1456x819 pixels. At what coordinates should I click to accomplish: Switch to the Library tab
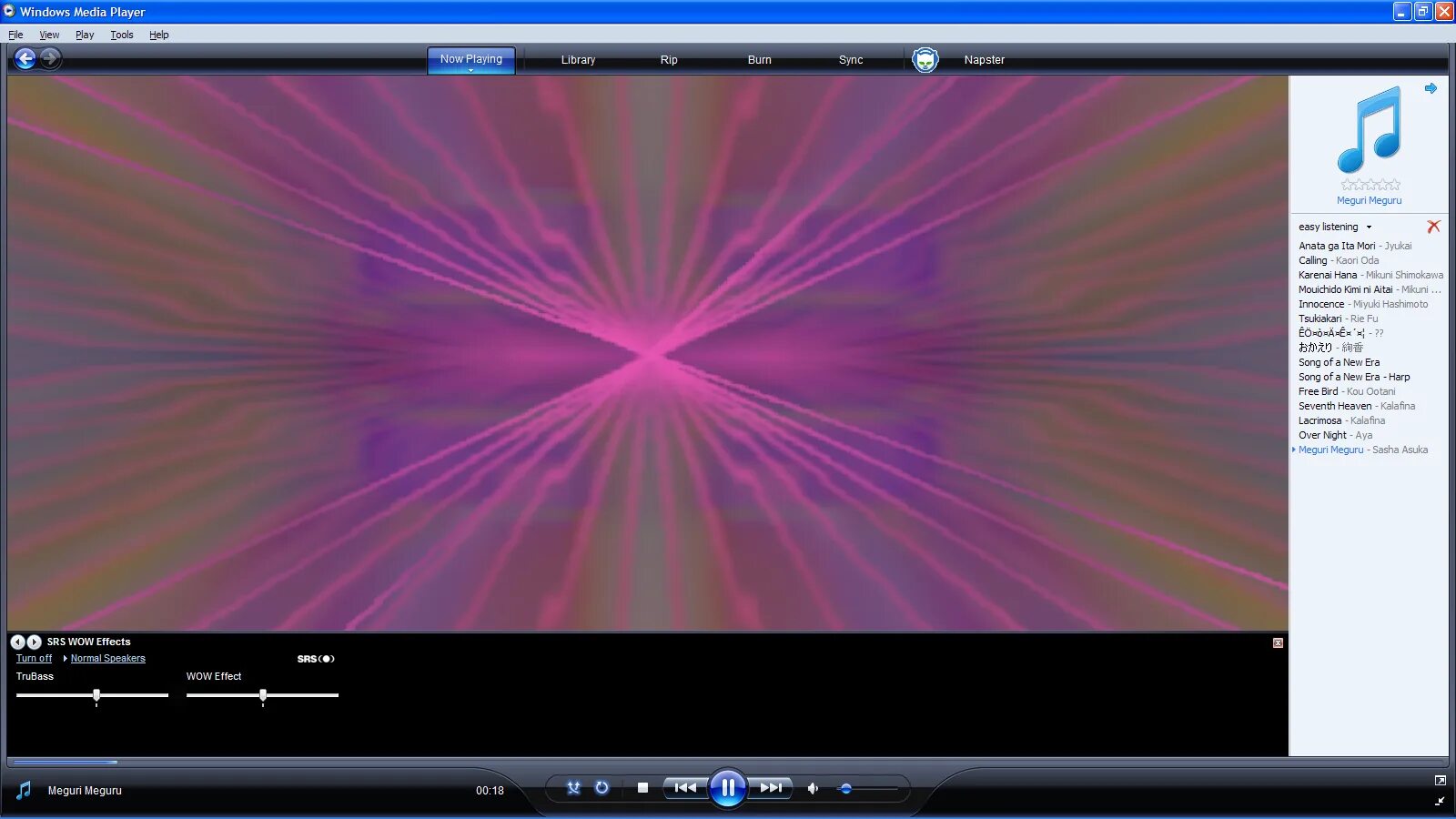tap(578, 60)
